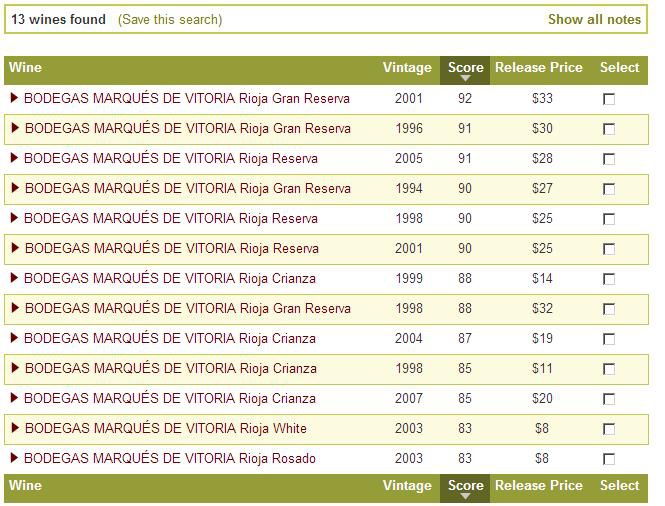Expand the 2004 Rioja Crianza arrow
This screenshot has width=665, height=506.
pyautogui.click(x=14, y=338)
